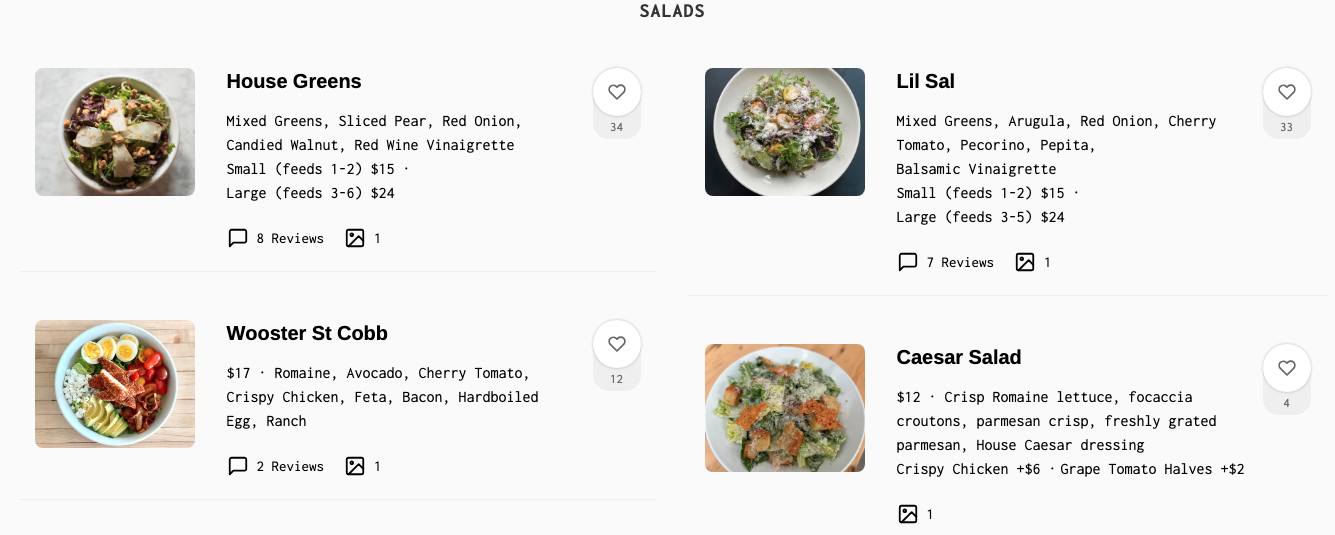Open Caesar Salad photo gallery icon
The width and height of the screenshot is (1335, 535).
pyautogui.click(x=908, y=514)
